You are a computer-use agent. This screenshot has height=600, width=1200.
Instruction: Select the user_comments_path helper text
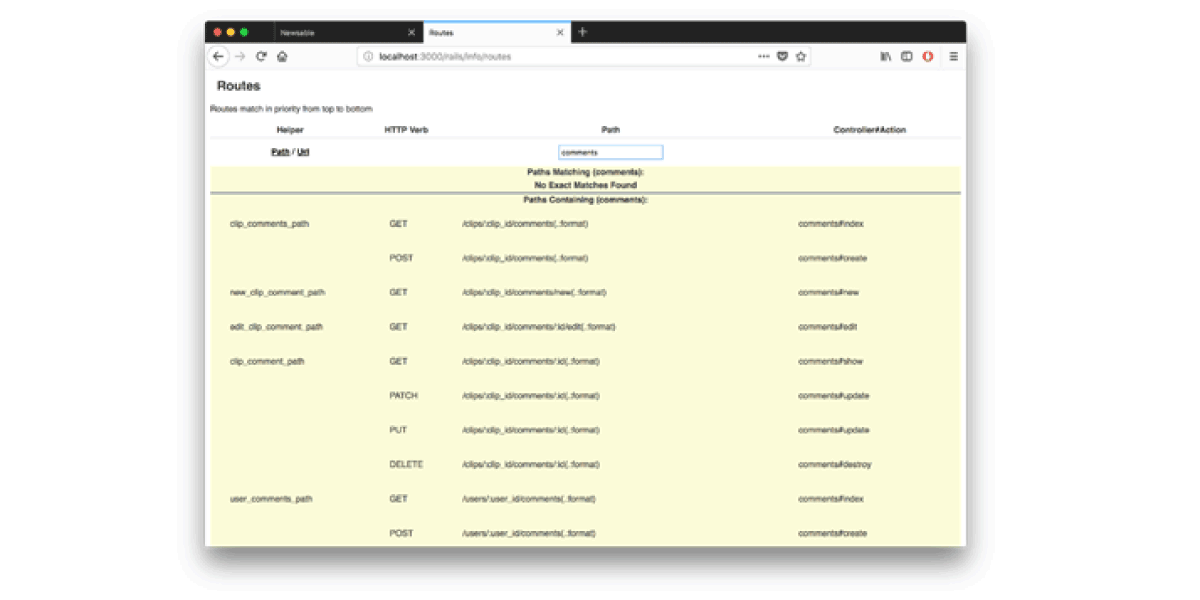click(271, 499)
